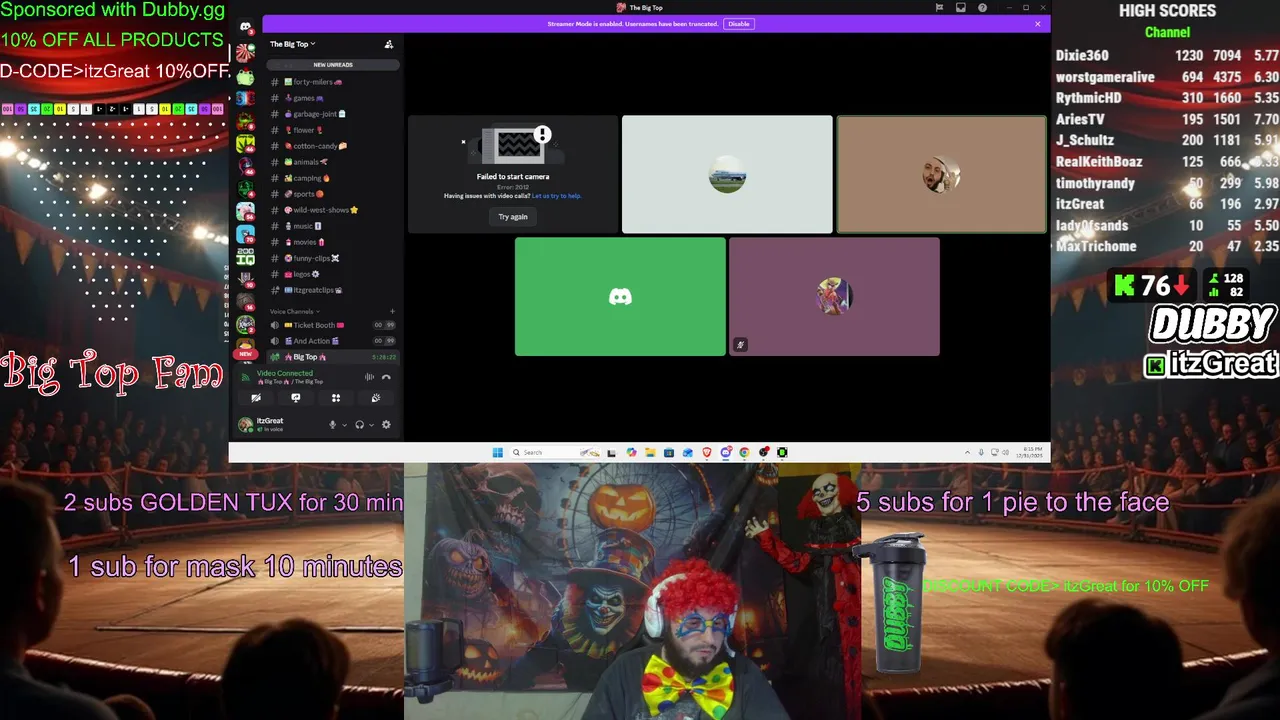Dismiss the Streamer Mode banner

[1038, 24]
